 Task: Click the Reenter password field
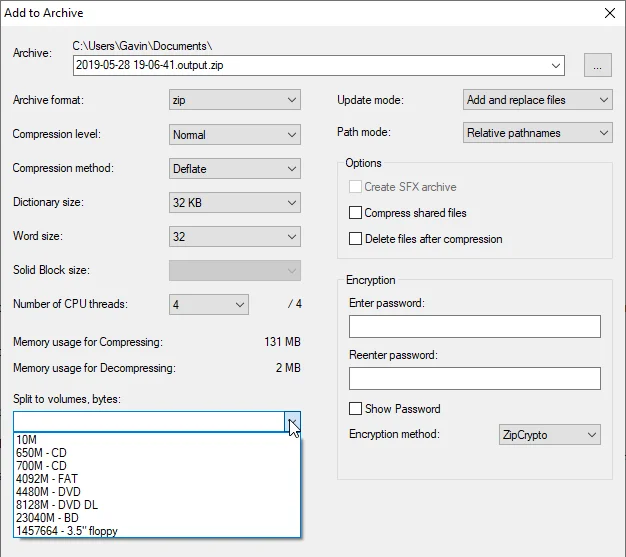pyautogui.click(x=475, y=379)
